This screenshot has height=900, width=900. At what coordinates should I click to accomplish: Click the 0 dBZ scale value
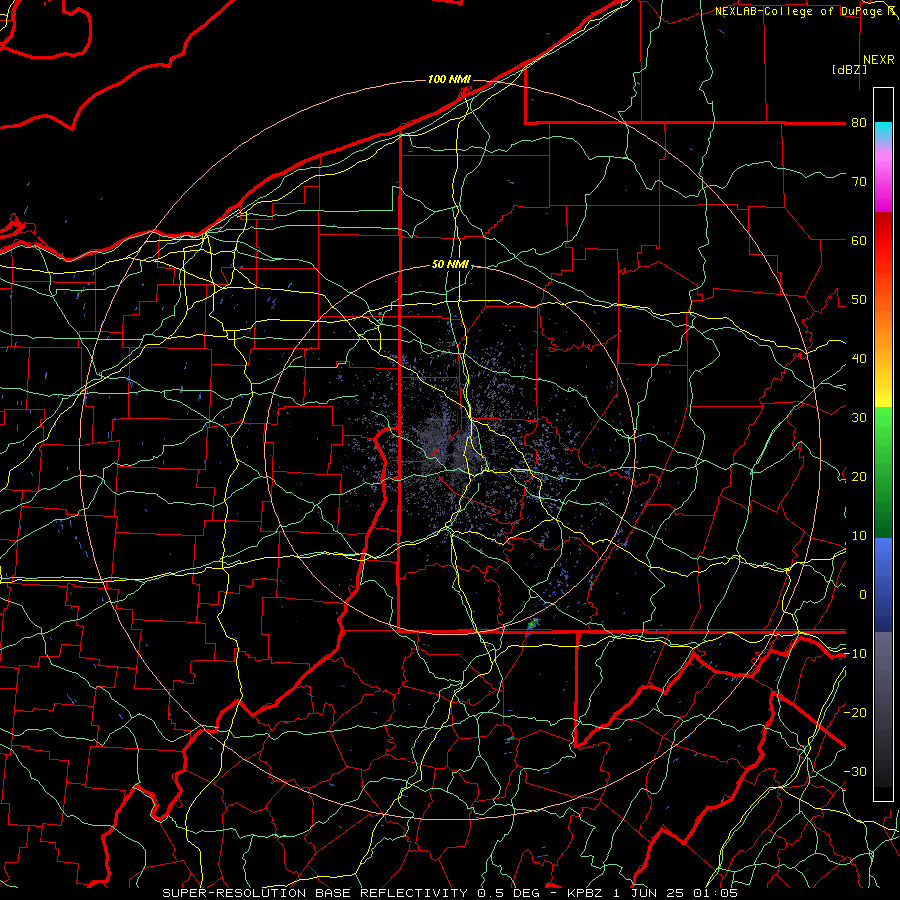coord(863,595)
